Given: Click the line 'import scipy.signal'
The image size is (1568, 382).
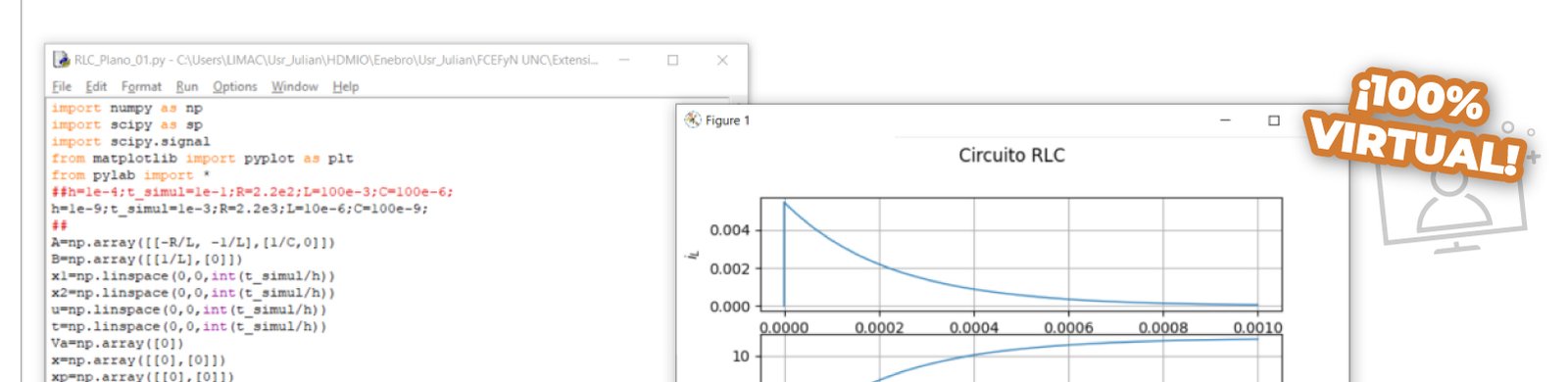Looking at the screenshot, I should pyautogui.click(x=130, y=141).
